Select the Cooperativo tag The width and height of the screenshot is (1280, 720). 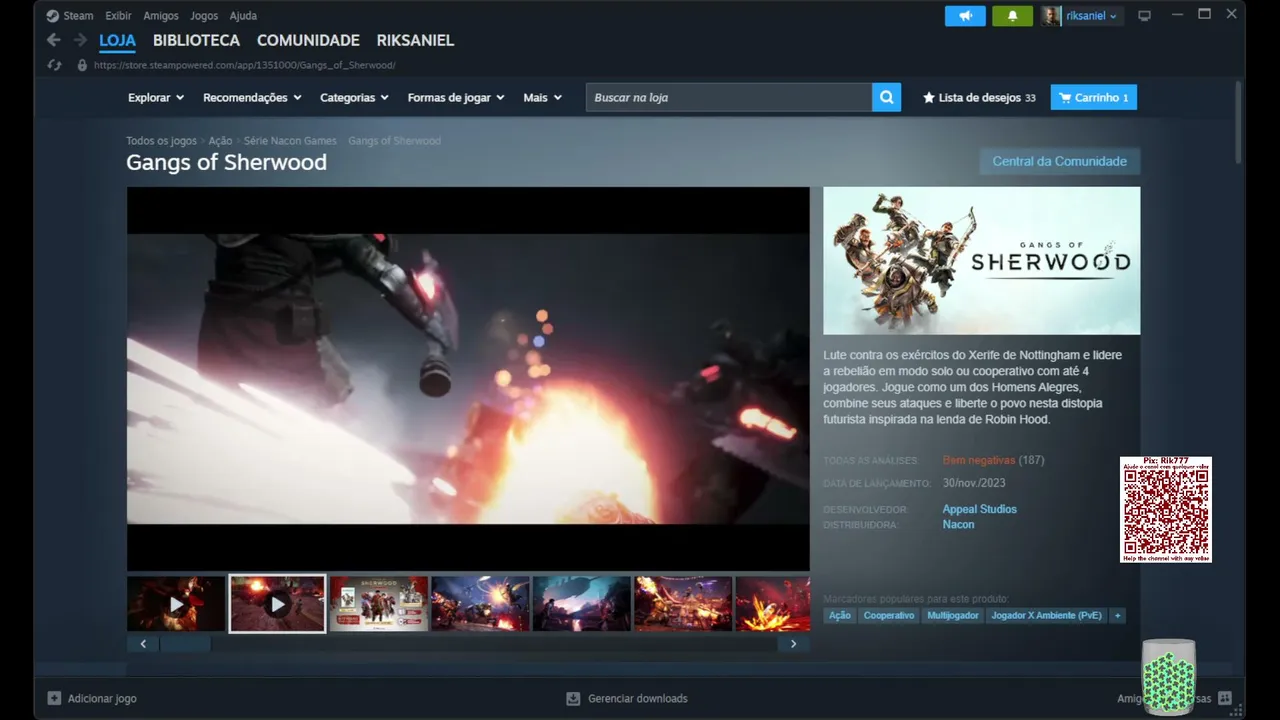[x=889, y=615]
